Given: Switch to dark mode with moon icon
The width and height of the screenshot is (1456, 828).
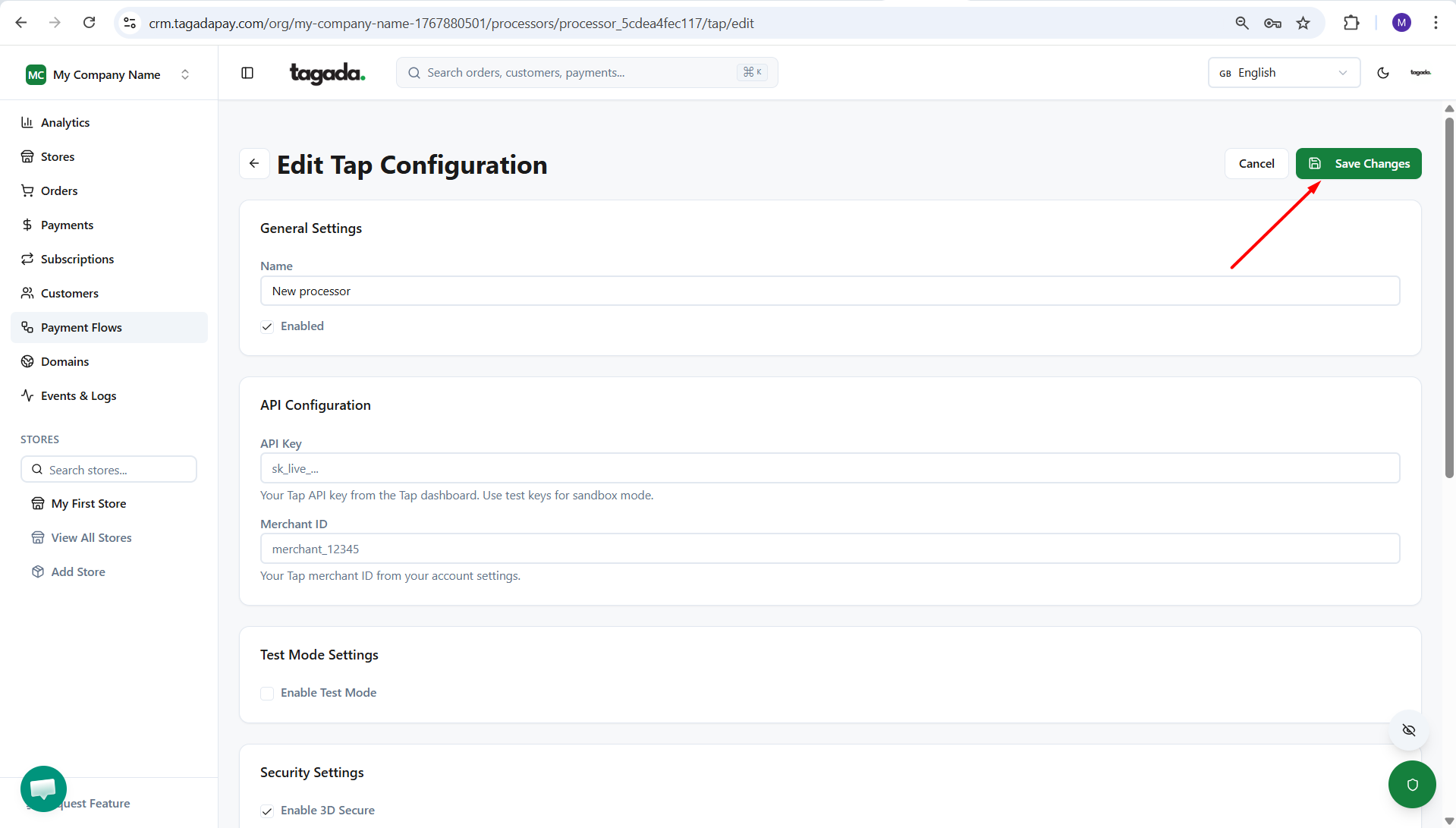Looking at the screenshot, I should click(x=1382, y=73).
